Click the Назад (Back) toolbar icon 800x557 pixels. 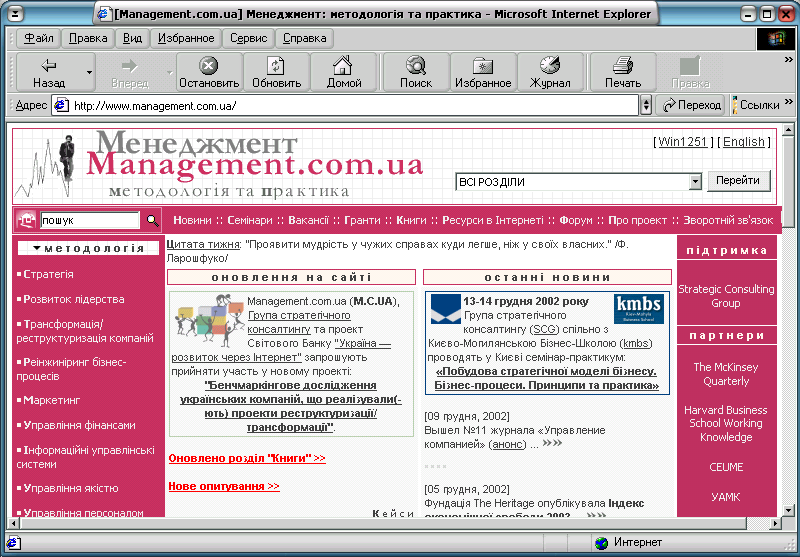click(48, 66)
